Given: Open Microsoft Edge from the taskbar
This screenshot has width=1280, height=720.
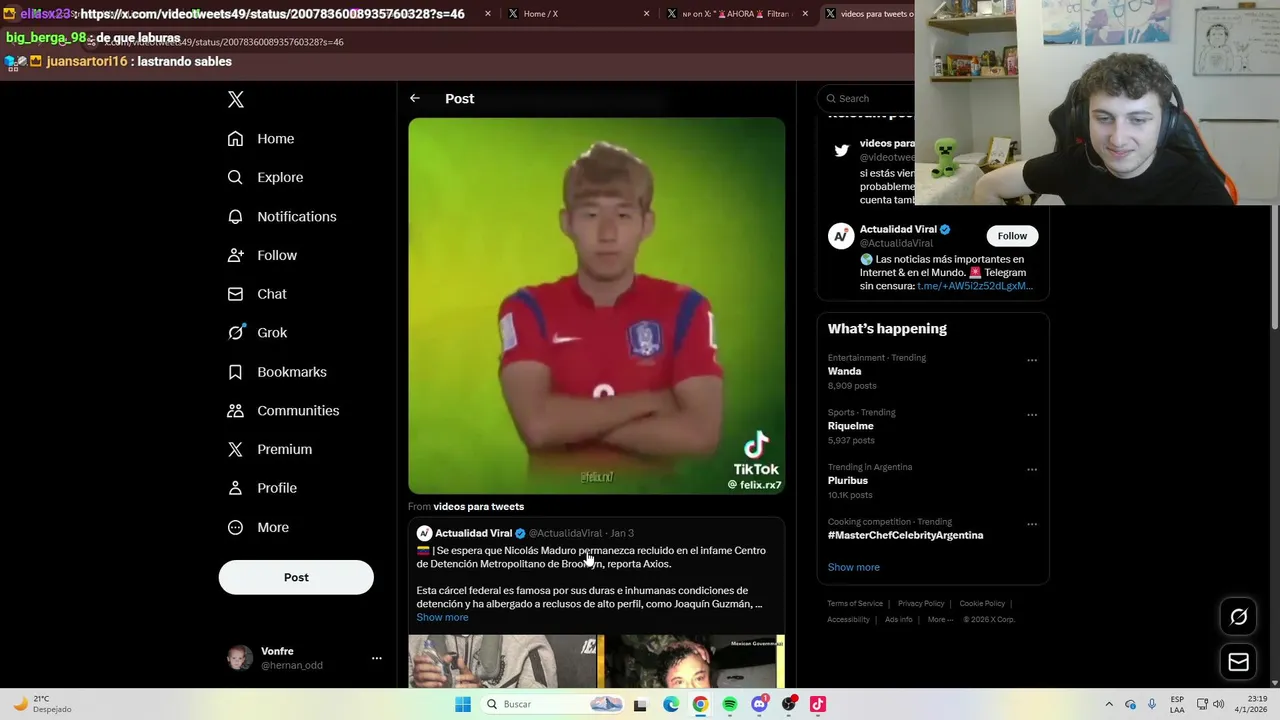Looking at the screenshot, I should pyautogui.click(x=671, y=704).
